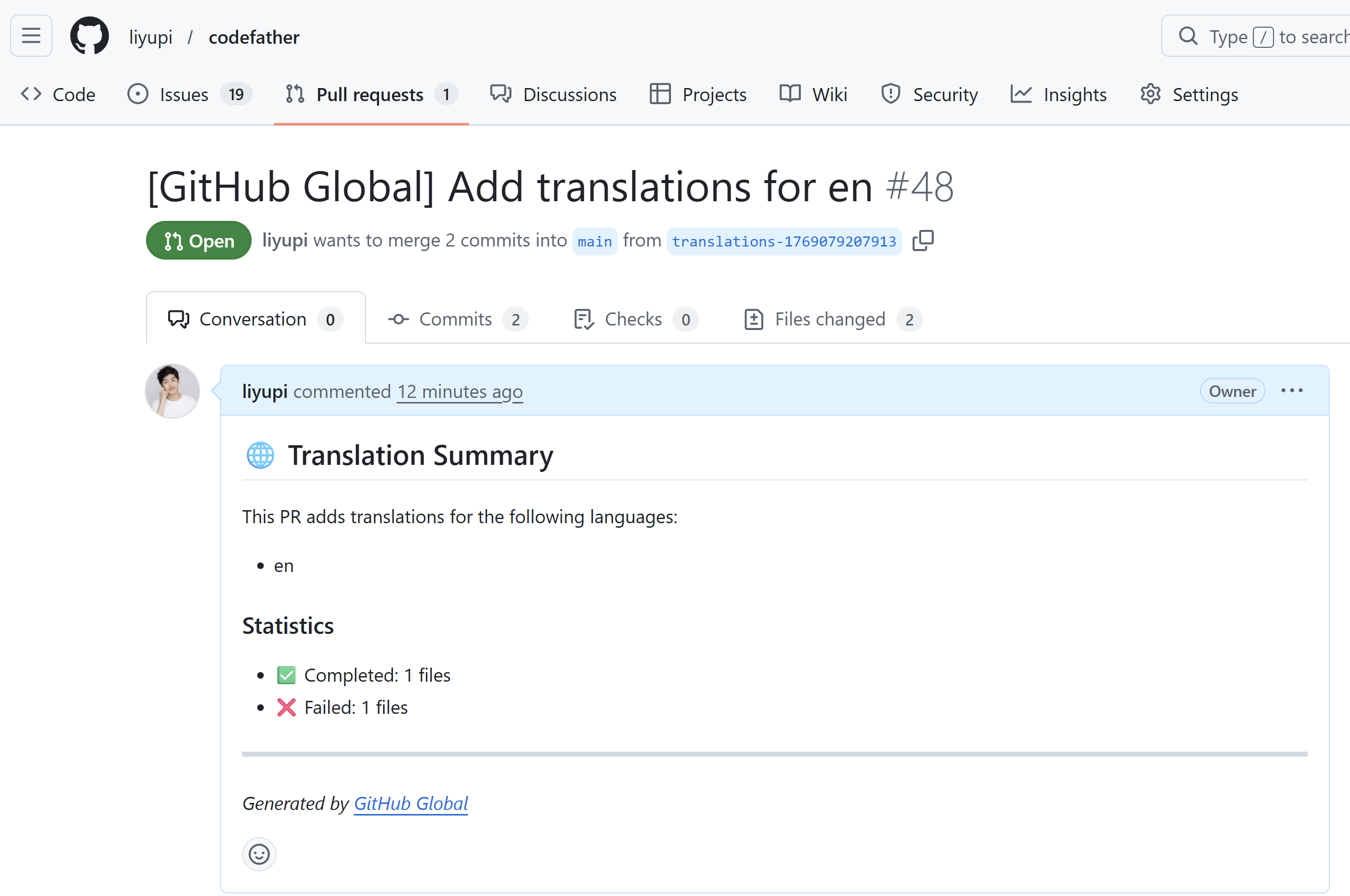The width and height of the screenshot is (1350, 896).
Task: Copy the branch name with the copy icon
Action: click(922, 240)
